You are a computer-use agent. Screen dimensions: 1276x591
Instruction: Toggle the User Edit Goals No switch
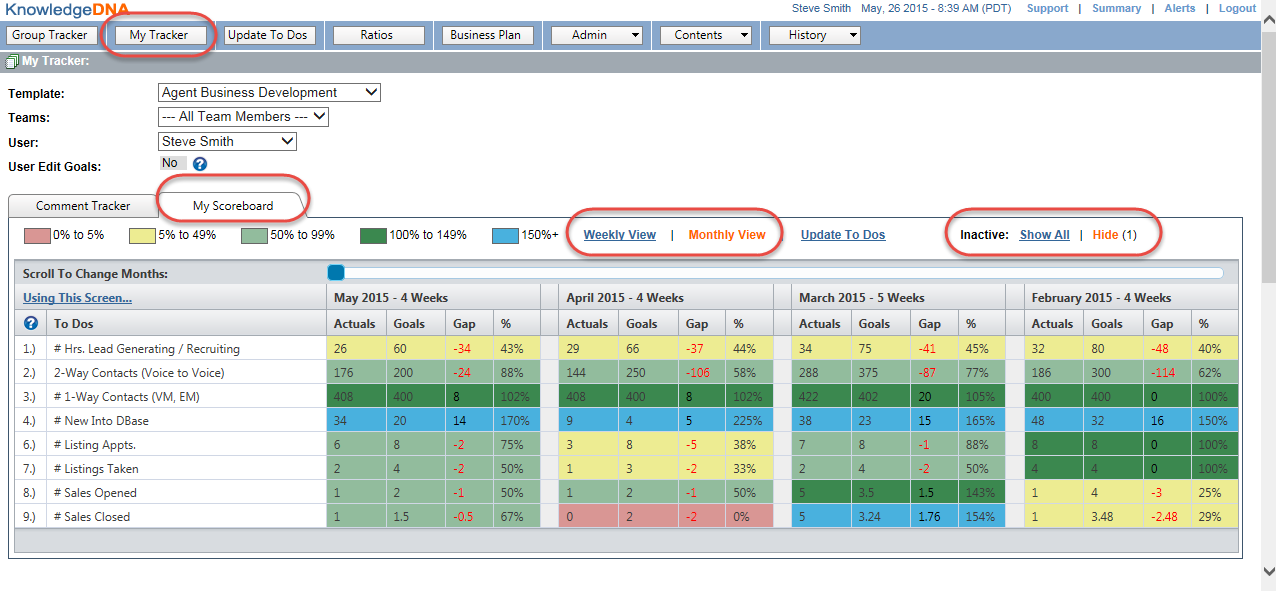pyautogui.click(x=171, y=163)
